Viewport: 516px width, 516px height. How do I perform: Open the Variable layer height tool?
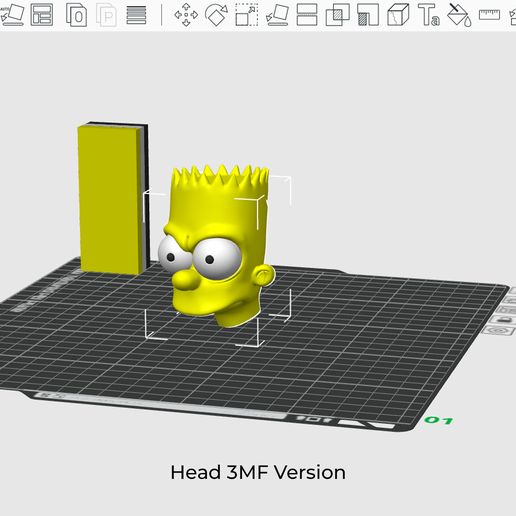(136, 15)
